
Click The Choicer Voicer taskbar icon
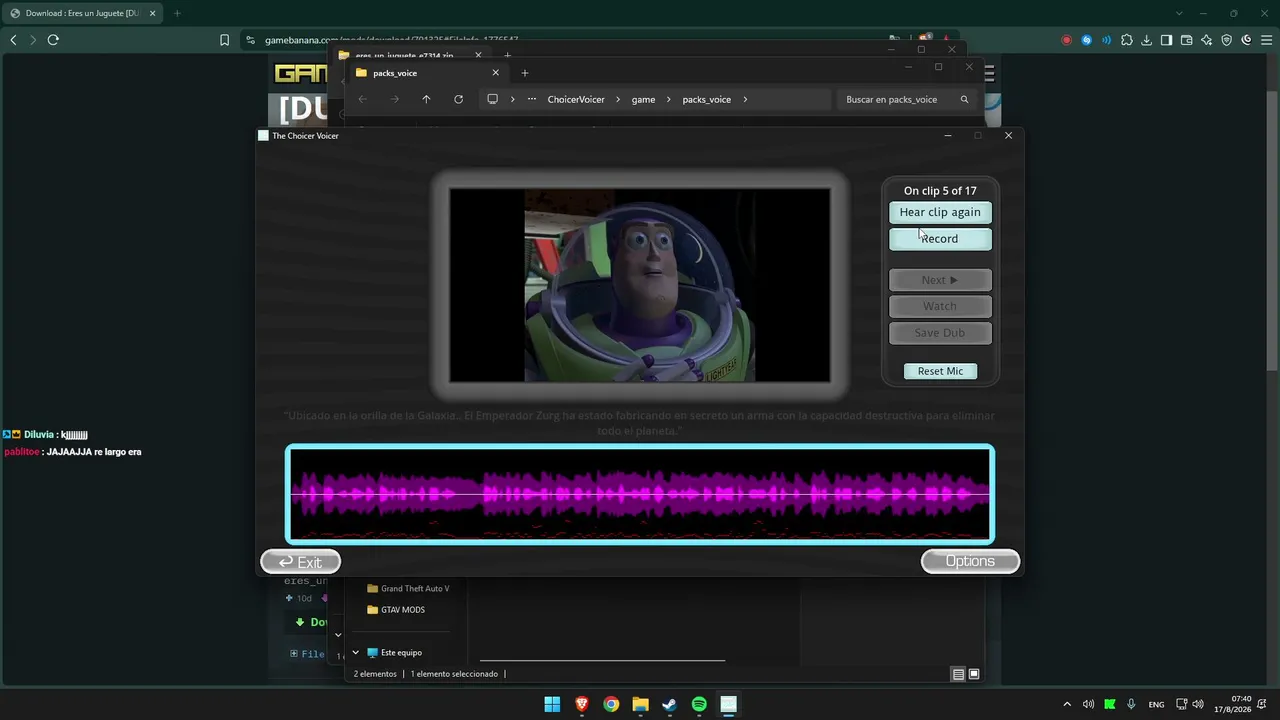[x=728, y=704]
